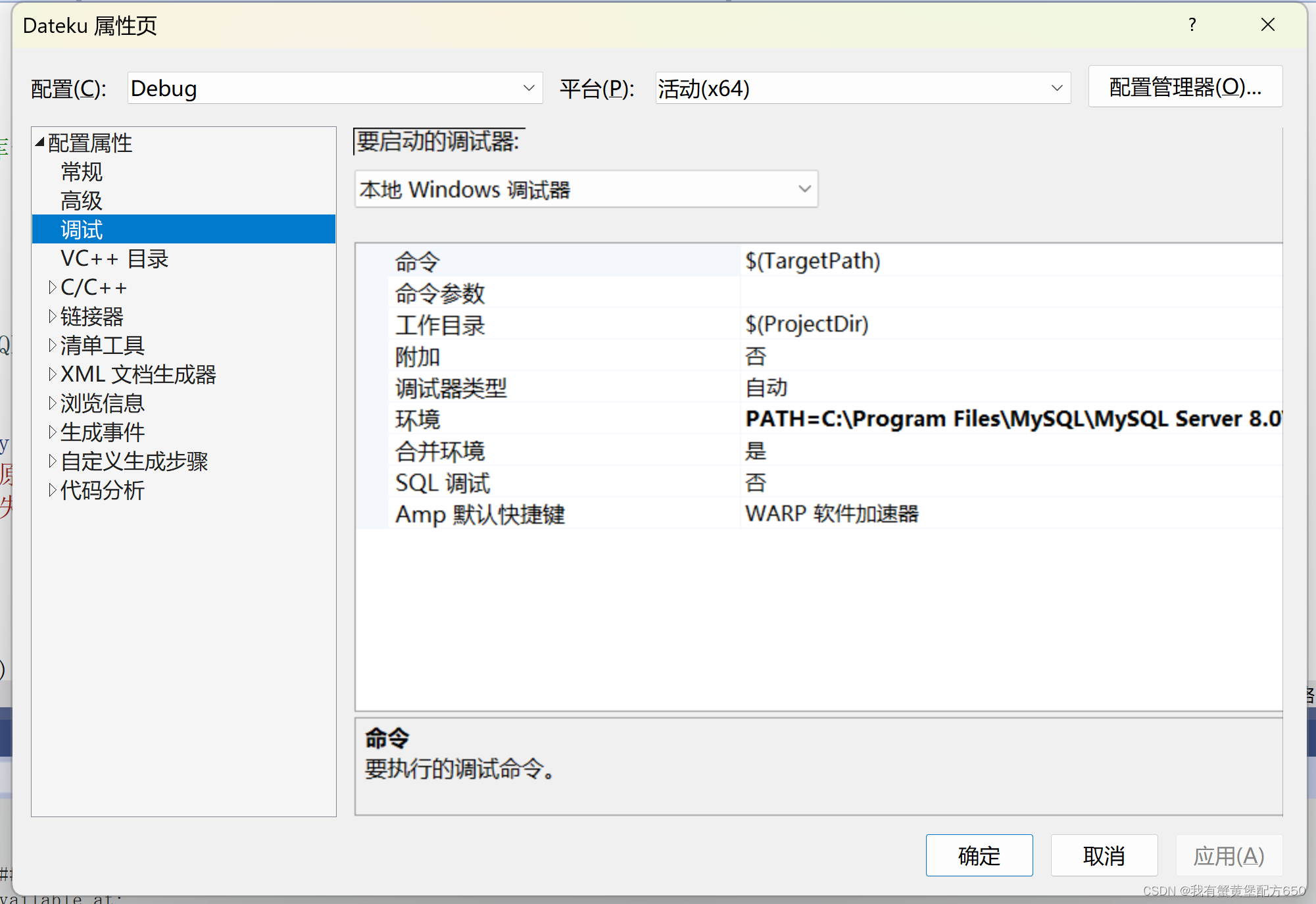This screenshot has width=1316, height=904.
Task: Expand the XML 文档生成器 node
Action: pyautogui.click(x=53, y=374)
